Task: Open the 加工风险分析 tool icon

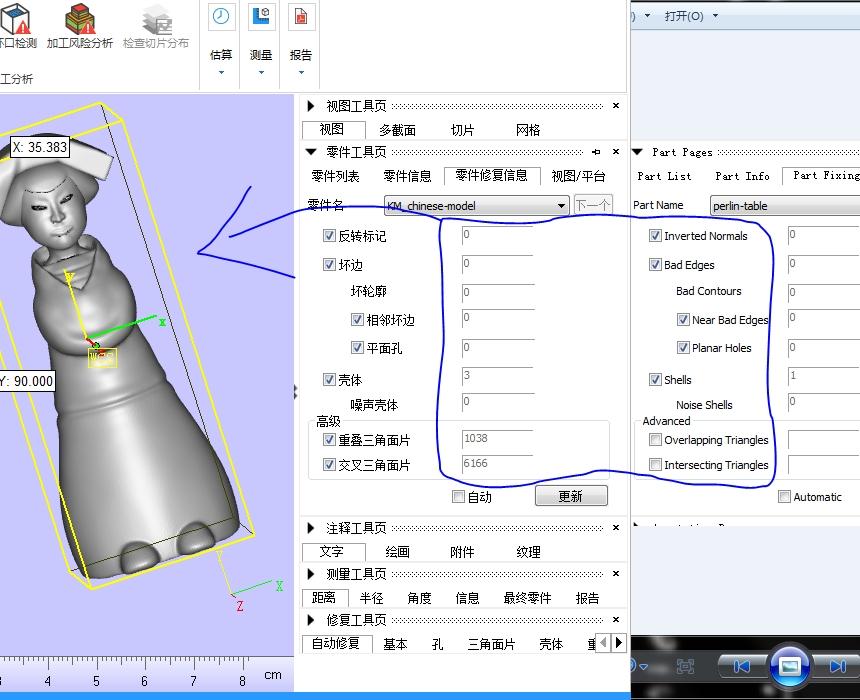Action: click(80, 19)
